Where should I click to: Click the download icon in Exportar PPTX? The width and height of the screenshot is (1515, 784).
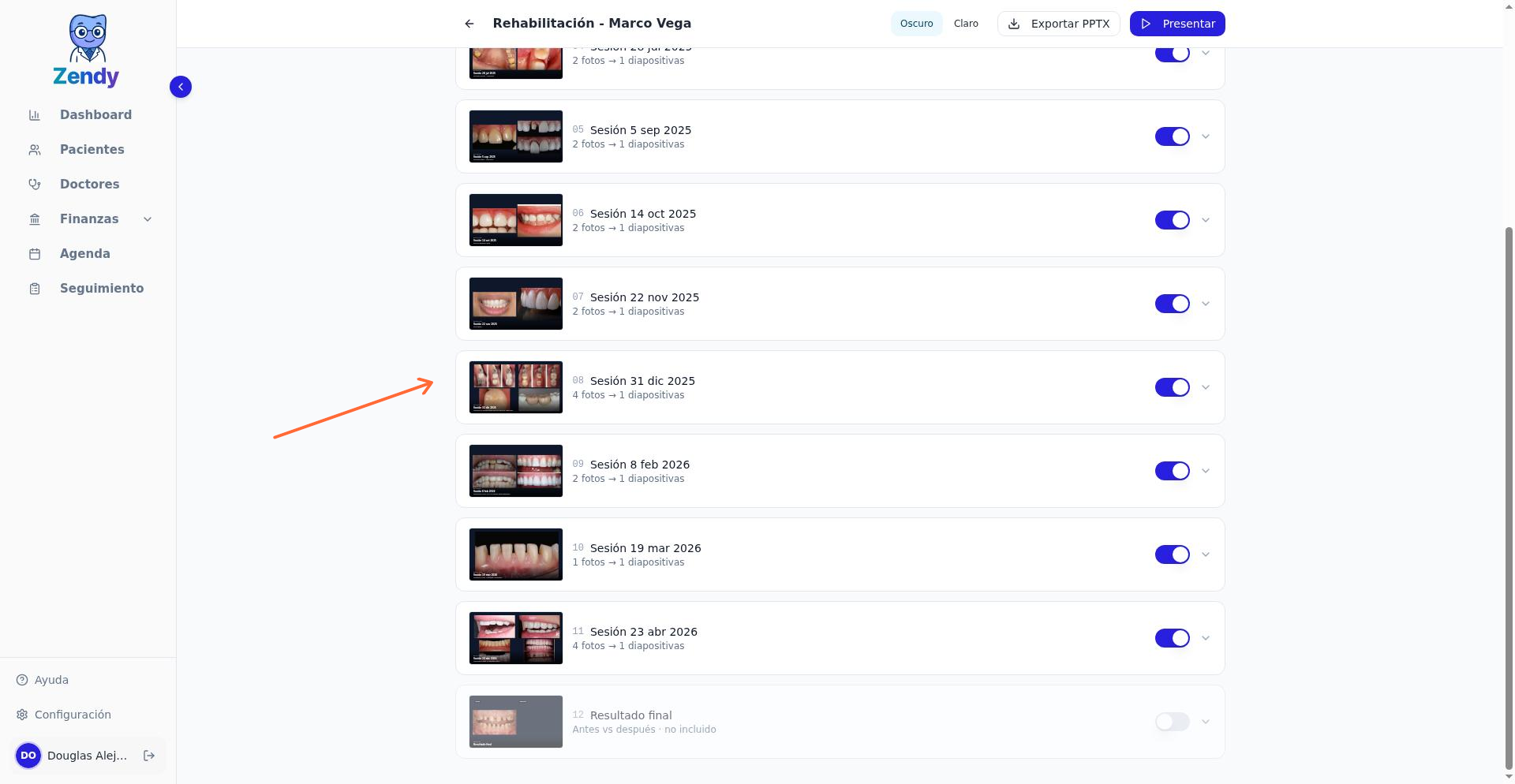pyautogui.click(x=1014, y=24)
